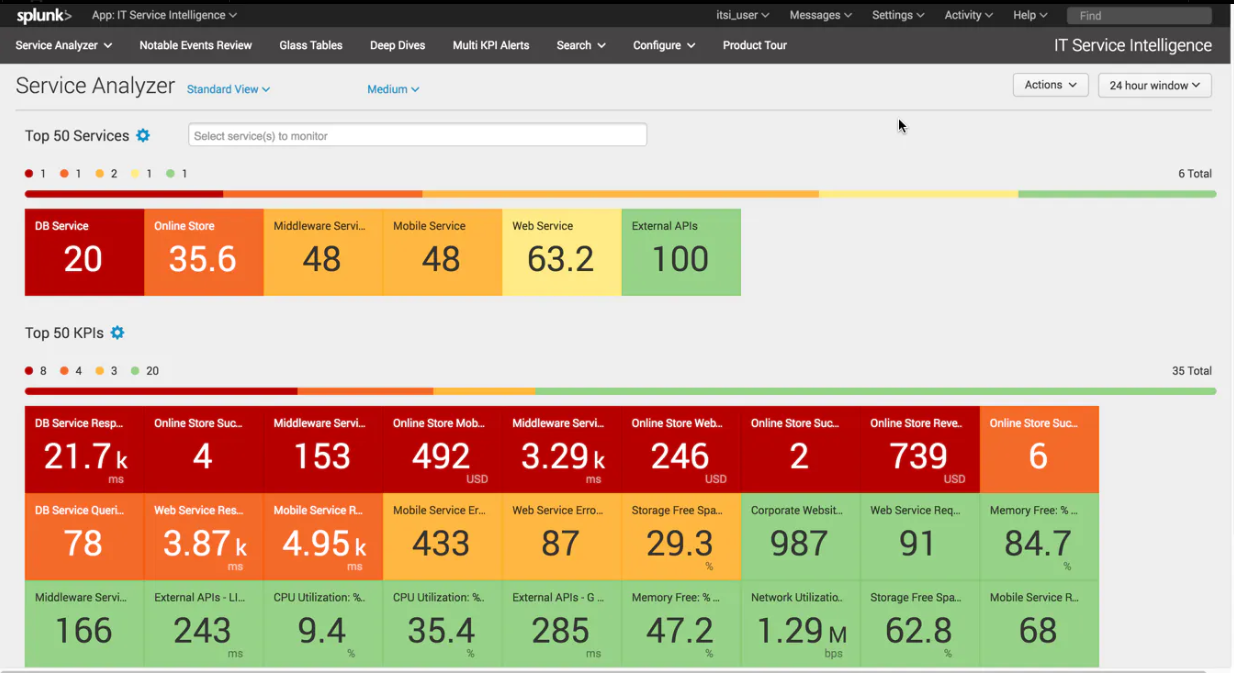Screen dimensions: 1234x673
Task: Click the green severity dot in KPIs legend
Action: (135, 370)
